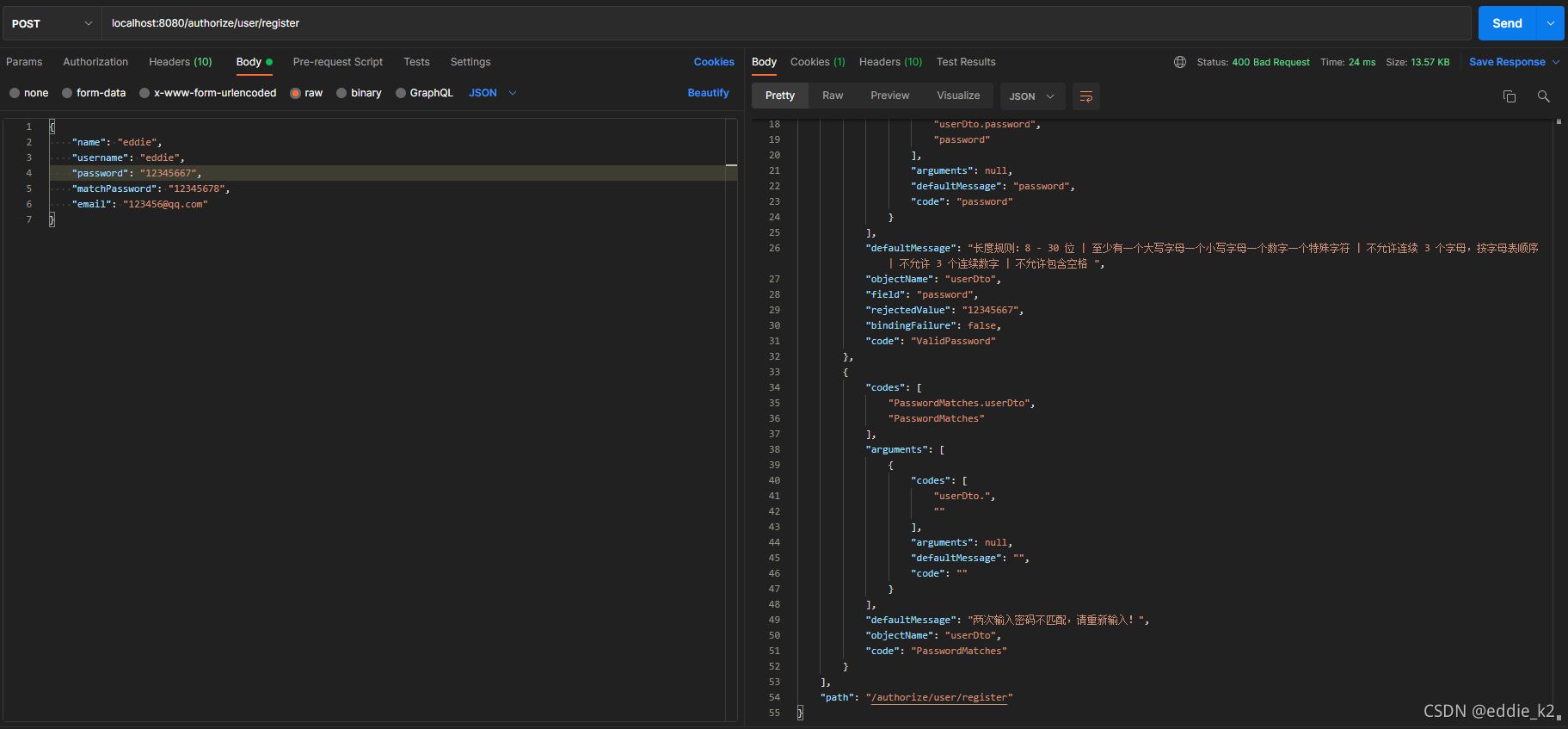Click Beautify to format request body

pyautogui.click(x=708, y=93)
